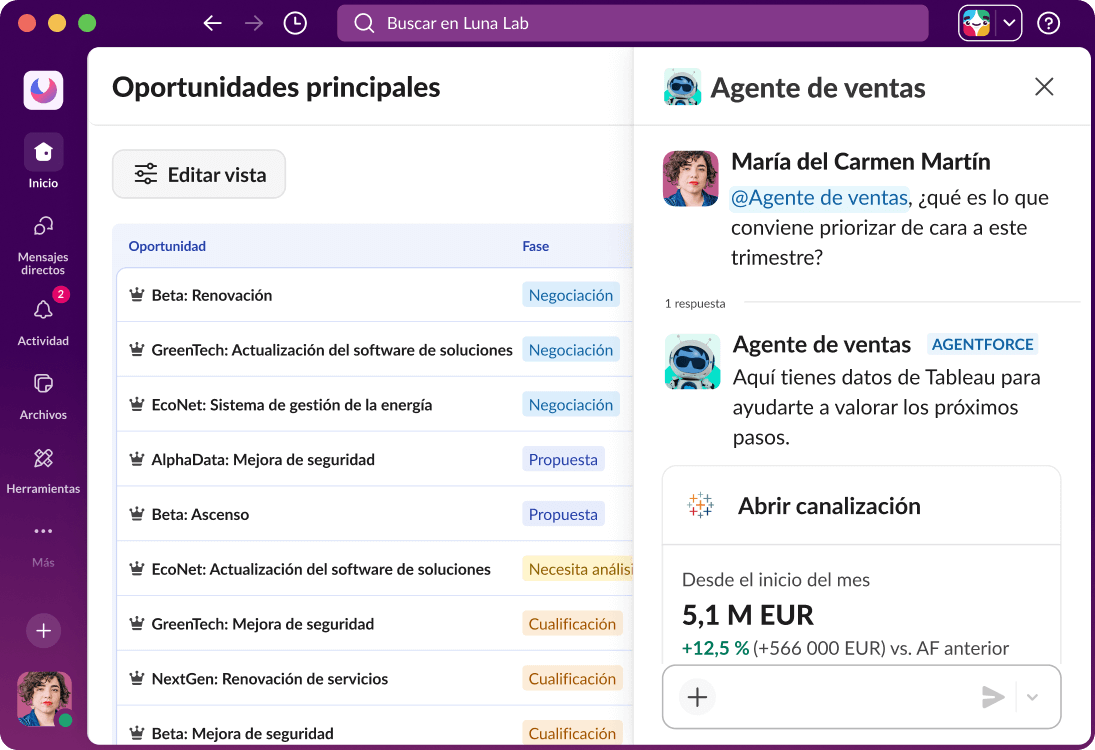The height and width of the screenshot is (750, 1095).
Task: Select the send message icon
Action: (x=993, y=697)
